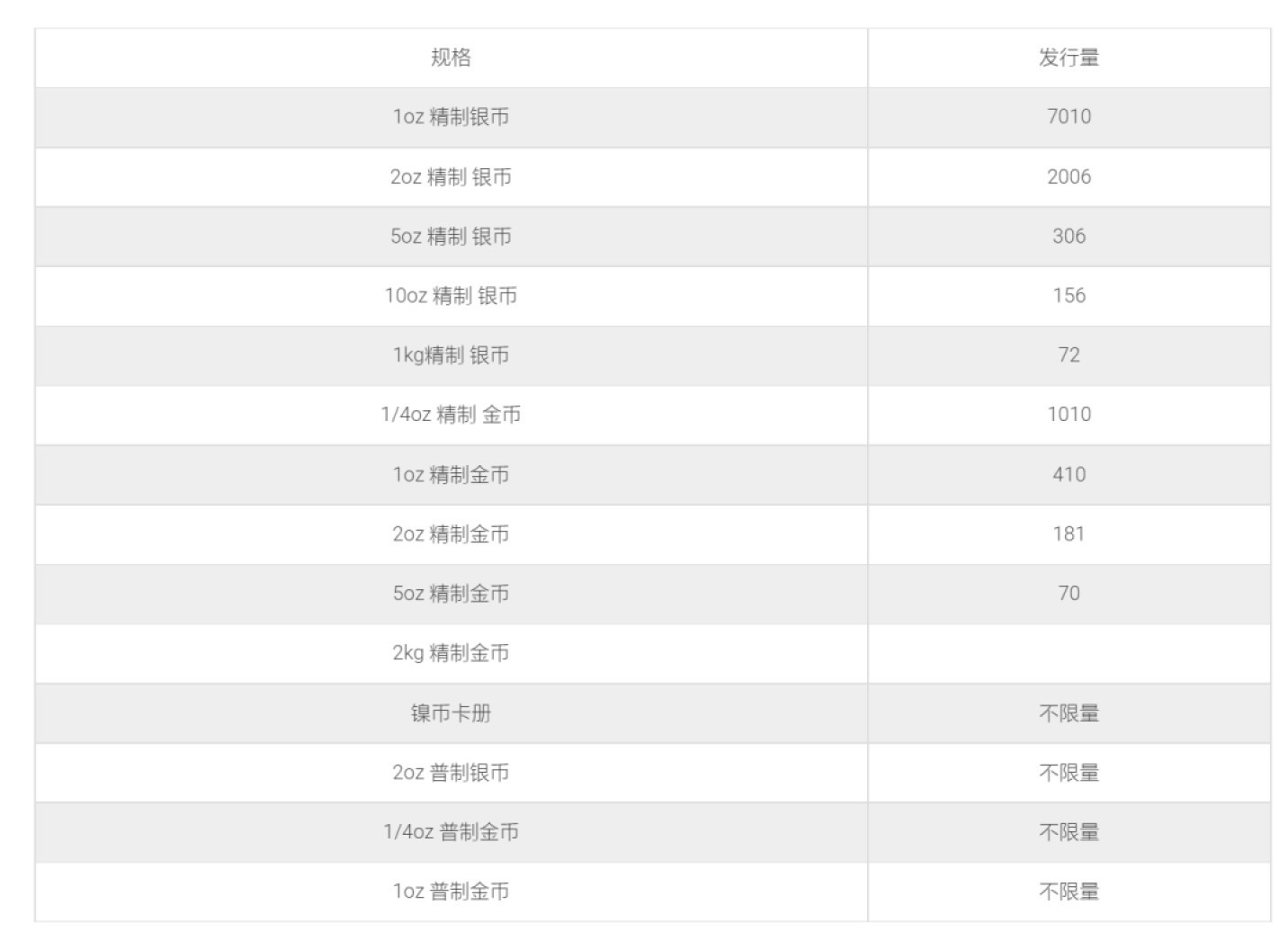1288x941 pixels.
Task: Select the 1/4oz 精制 金币 cell
Action: [x=451, y=414]
